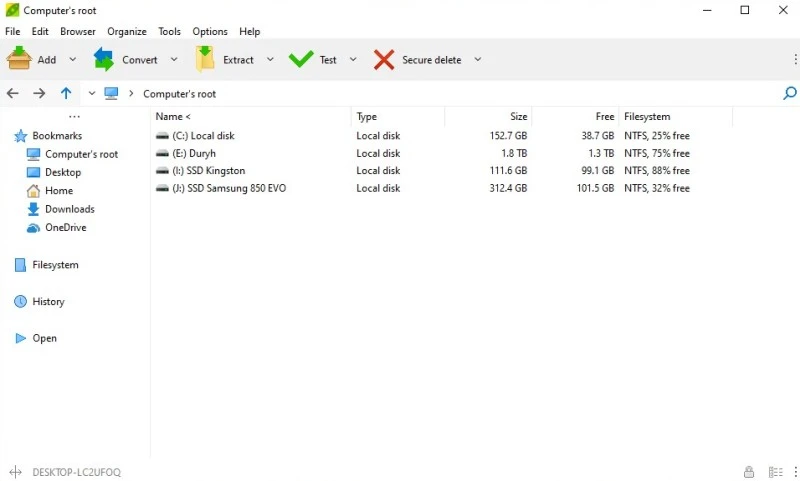
Task: Open the History section in the sidebar
Action: (x=47, y=301)
